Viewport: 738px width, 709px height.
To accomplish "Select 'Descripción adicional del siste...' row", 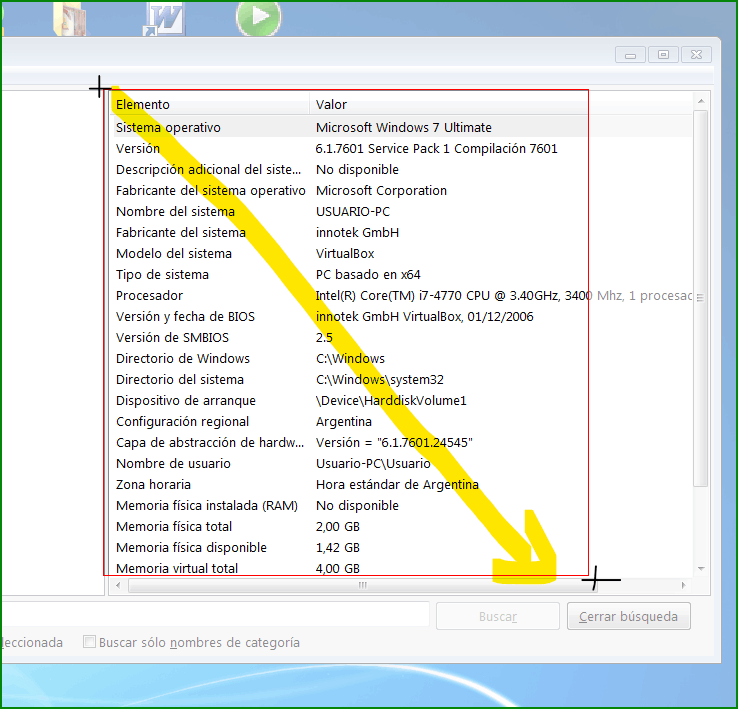I will [x=401, y=169].
